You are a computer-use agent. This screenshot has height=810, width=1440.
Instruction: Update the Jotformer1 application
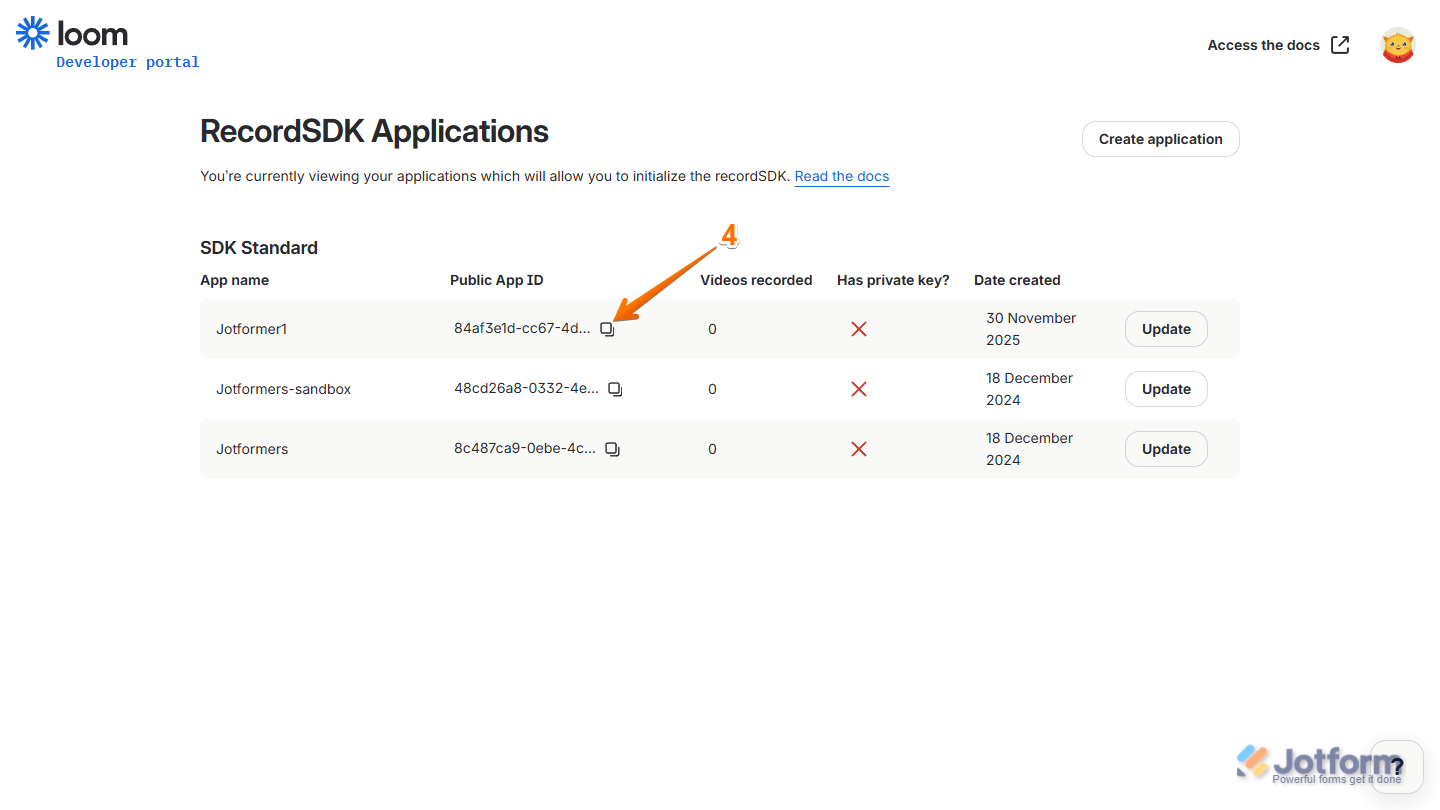tap(1166, 328)
